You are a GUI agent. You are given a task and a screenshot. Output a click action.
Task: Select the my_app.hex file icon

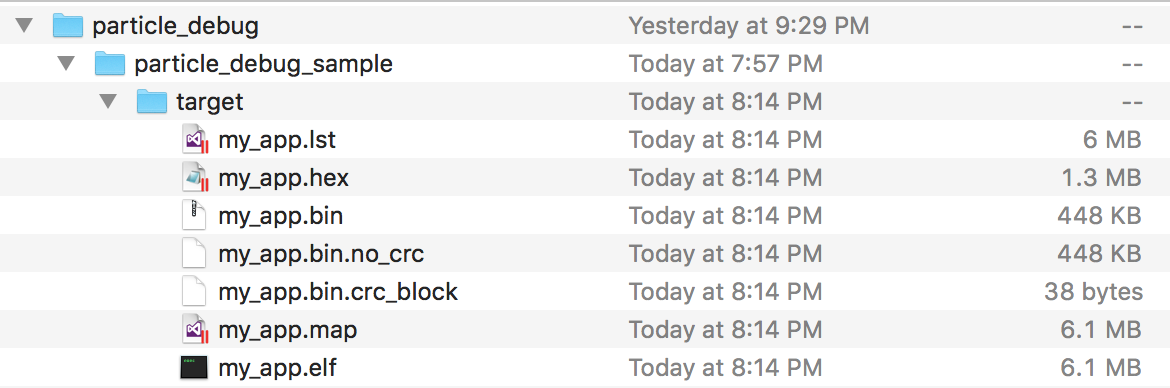point(194,178)
